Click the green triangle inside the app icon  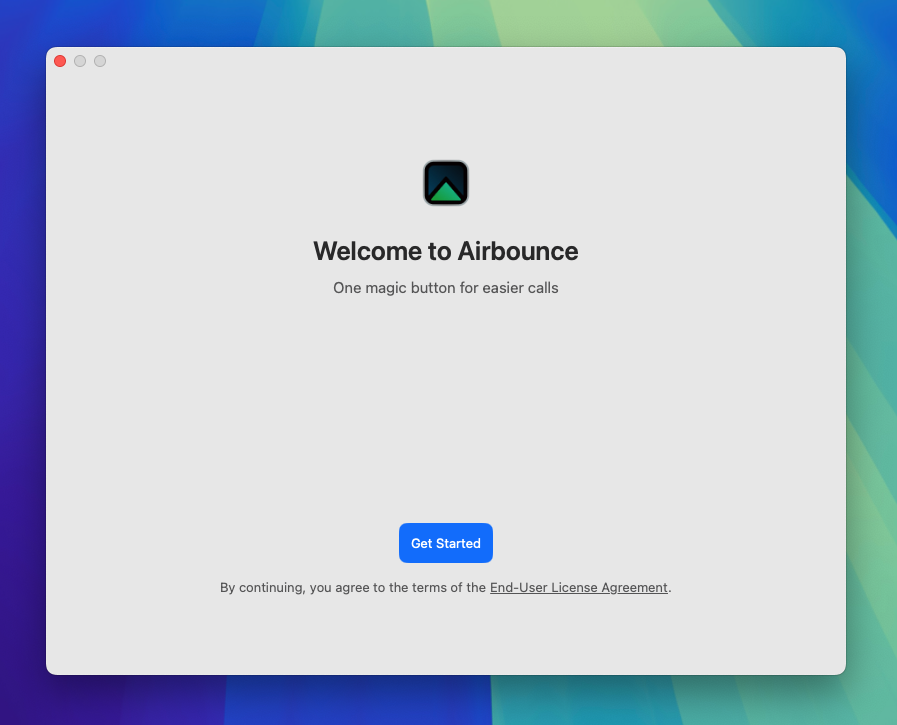[446, 192]
